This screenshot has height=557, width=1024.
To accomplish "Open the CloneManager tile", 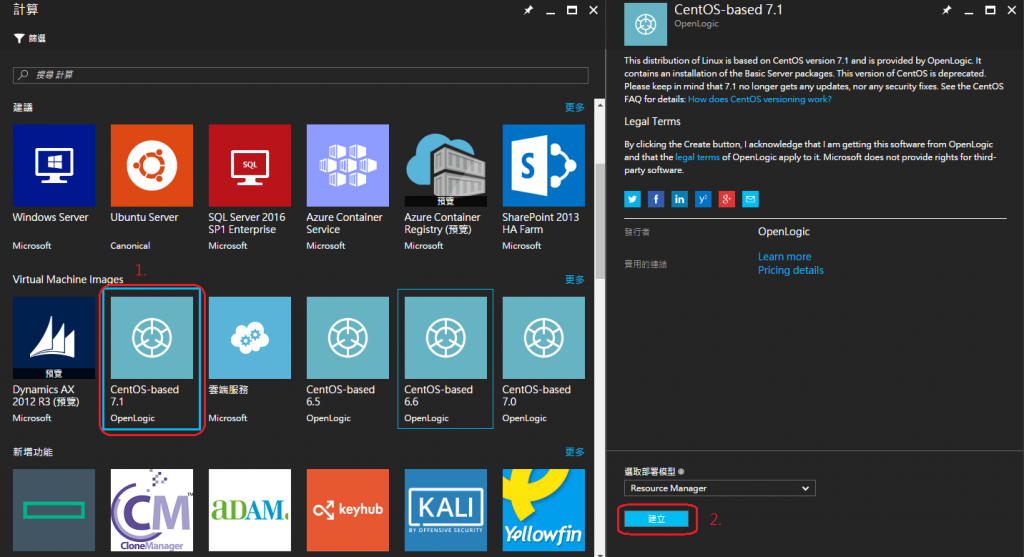I will (152, 510).
